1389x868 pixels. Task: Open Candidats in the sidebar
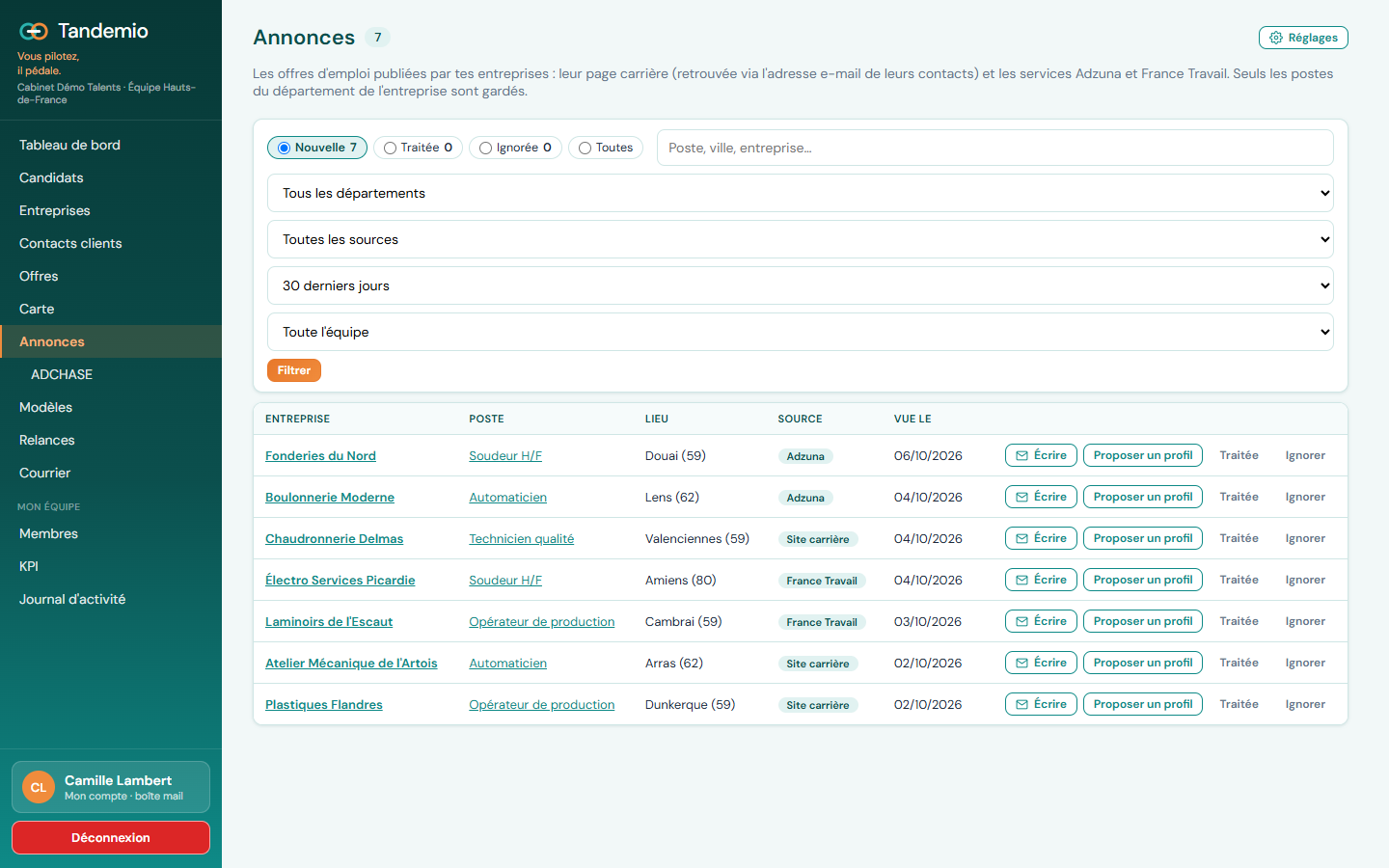click(x=111, y=177)
